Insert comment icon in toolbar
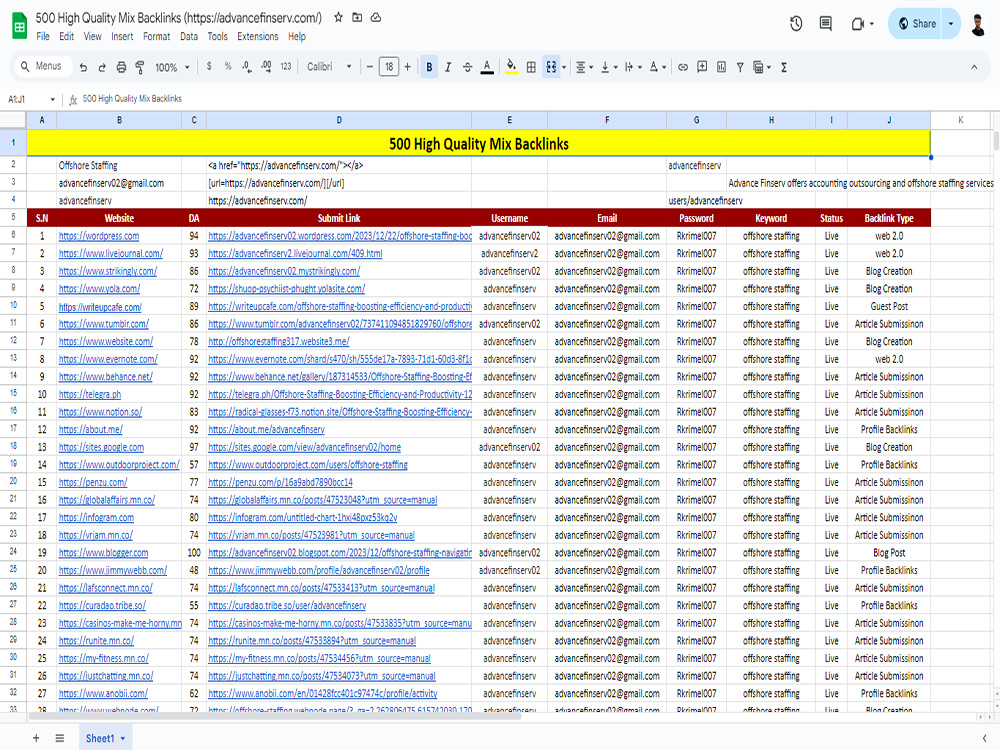The width and height of the screenshot is (1000, 750). [x=702, y=67]
